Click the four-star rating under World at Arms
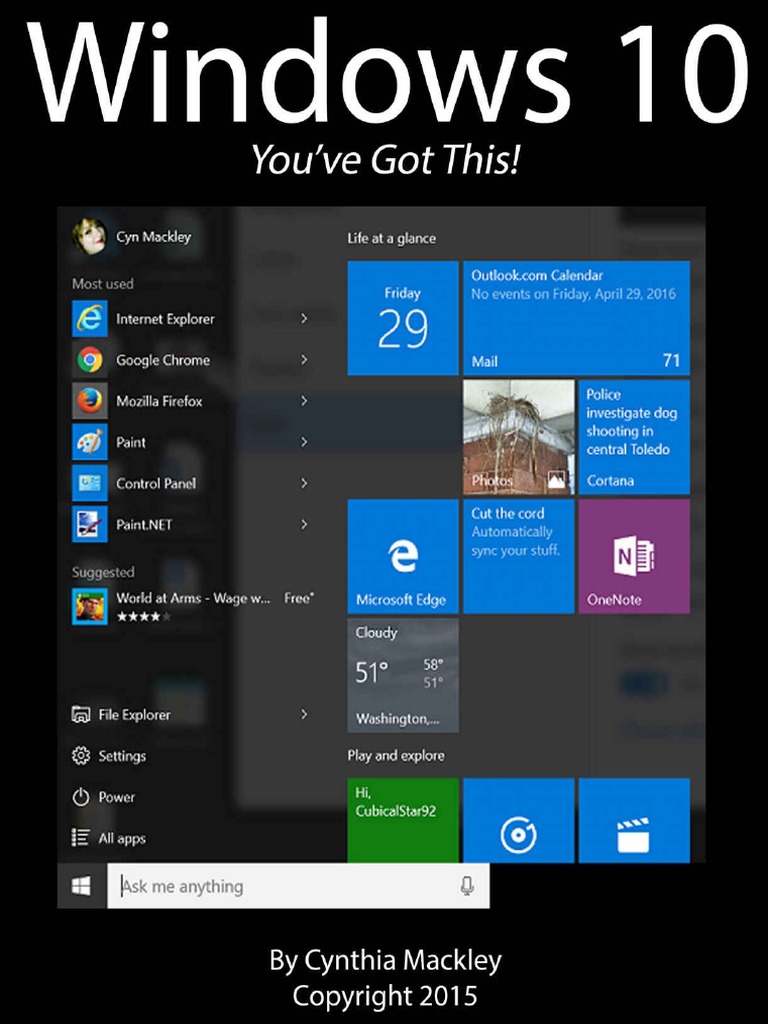Image resolution: width=768 pixels, height=1024 pixels. [x=143, y=616]
